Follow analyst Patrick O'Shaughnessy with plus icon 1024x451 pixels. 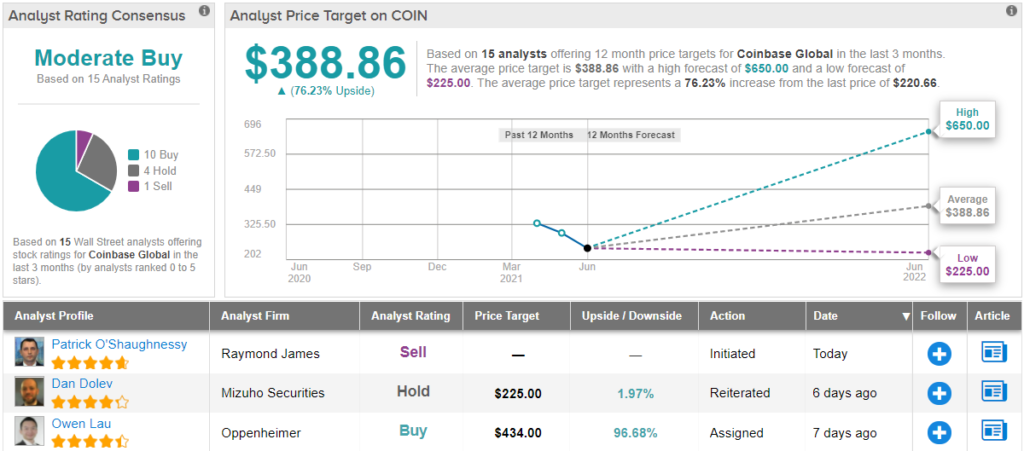pos(939,353)
